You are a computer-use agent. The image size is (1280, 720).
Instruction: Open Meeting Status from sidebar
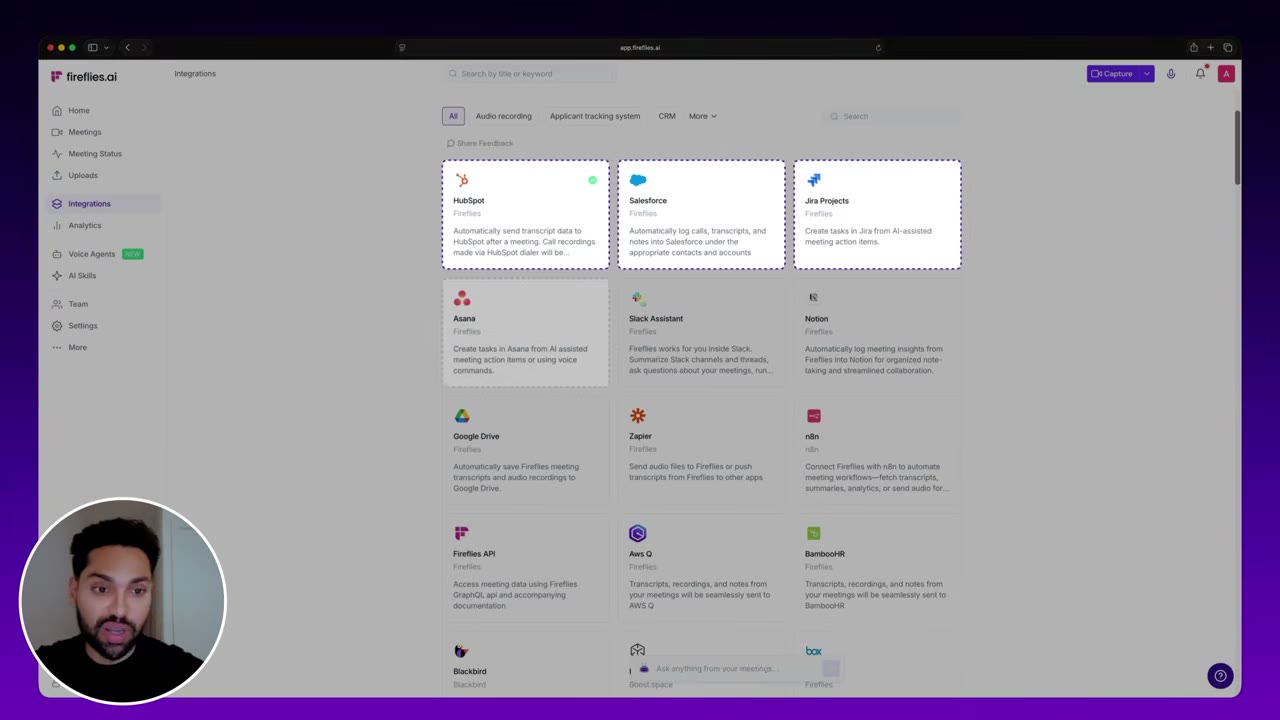[x=94, y=154]
